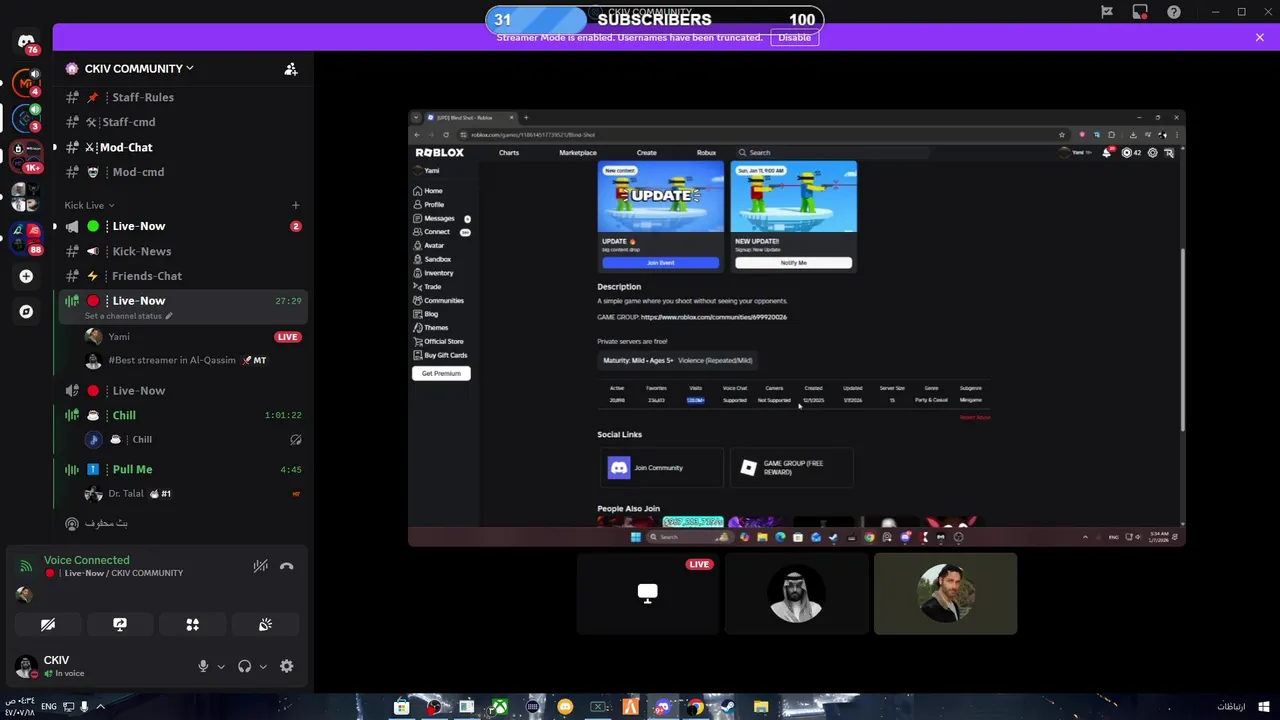Open the inbox icon in title bar
This screenshot has height=720, width=1280.
coord(1140,12)
